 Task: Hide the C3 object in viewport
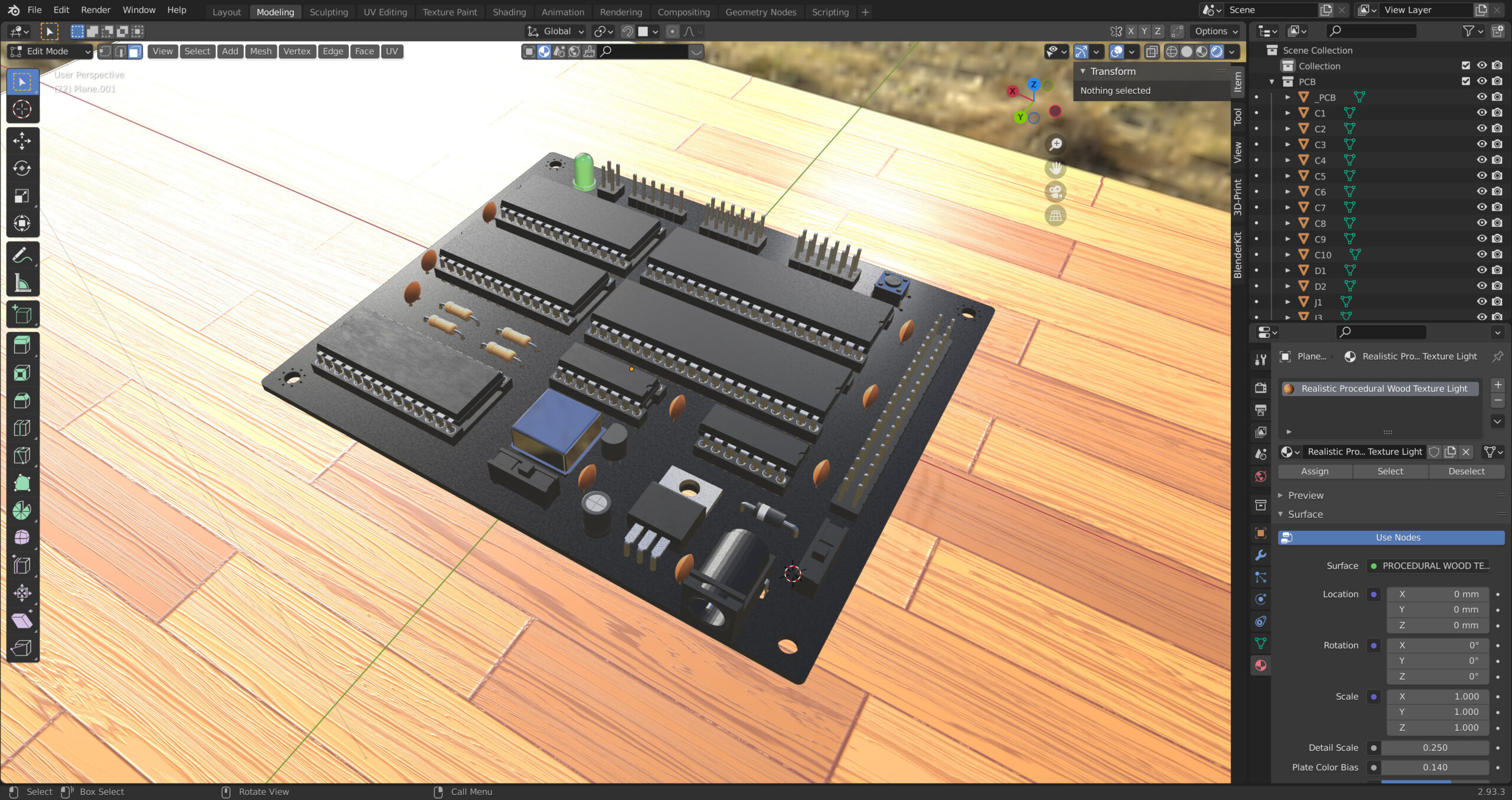[1481, 144]
